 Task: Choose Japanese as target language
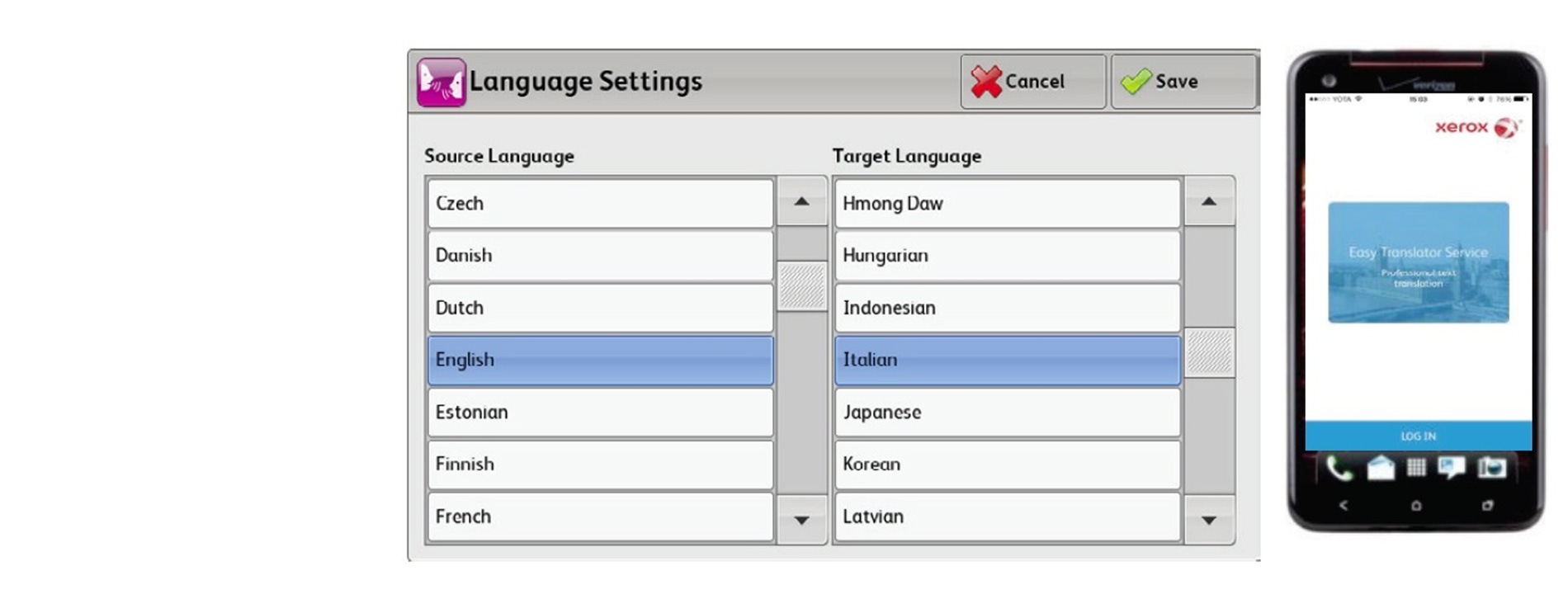(x=1007, y=413)
